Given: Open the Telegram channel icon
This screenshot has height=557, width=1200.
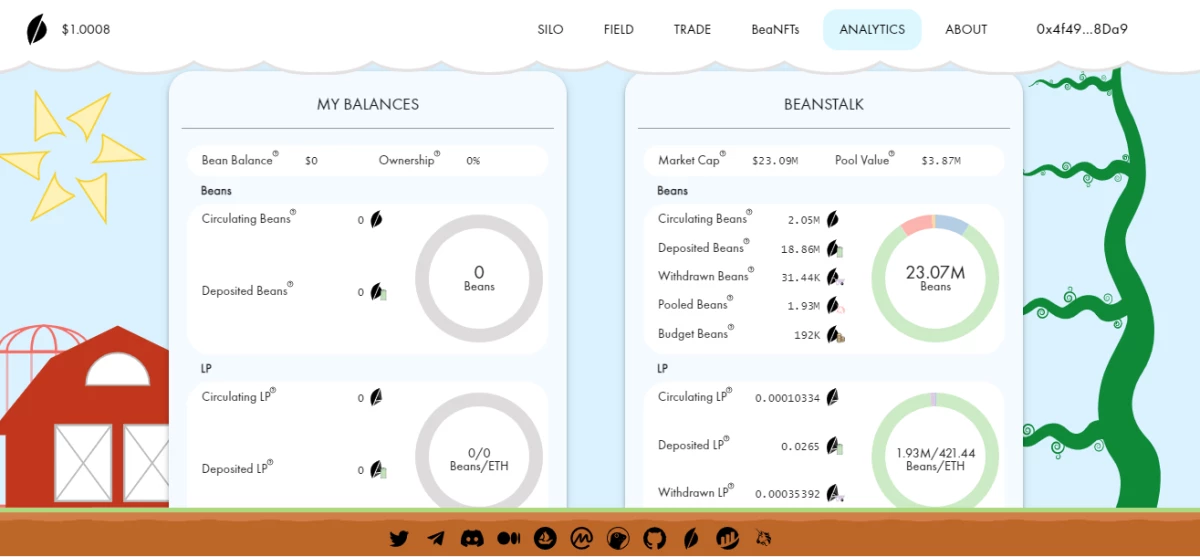Looking at the screenshot, I should [x=436, y=539].
